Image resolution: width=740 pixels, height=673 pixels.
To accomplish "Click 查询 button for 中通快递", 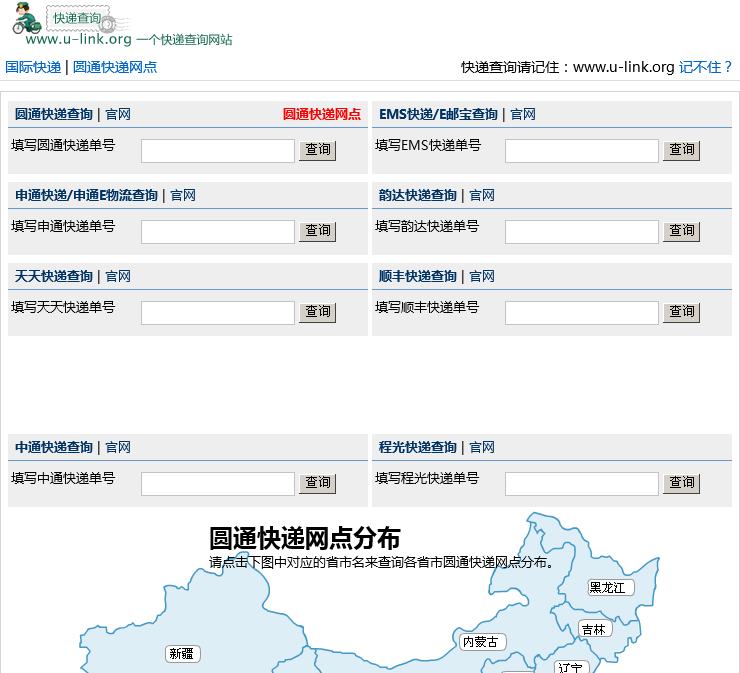I will coord(318,483).
